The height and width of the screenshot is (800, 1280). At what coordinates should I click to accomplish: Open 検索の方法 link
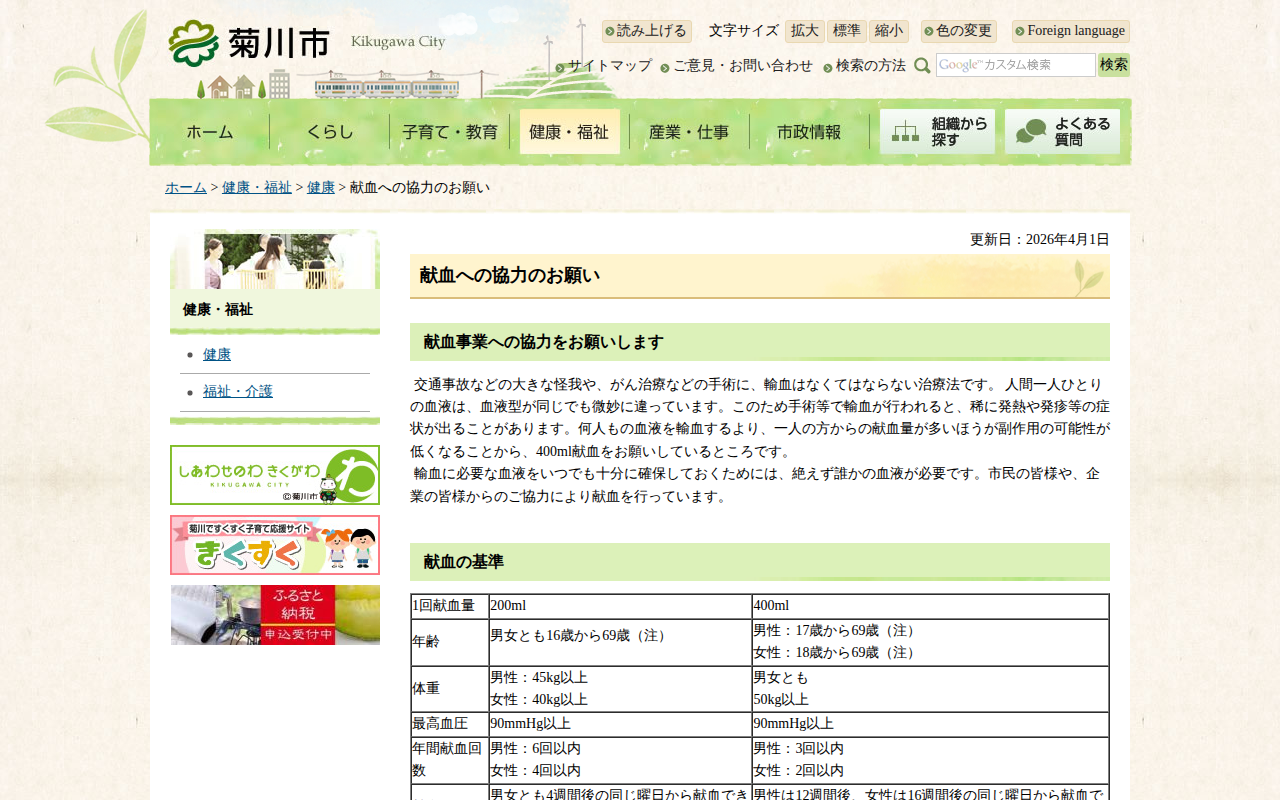pyautogui.click(x=871, y=66)
